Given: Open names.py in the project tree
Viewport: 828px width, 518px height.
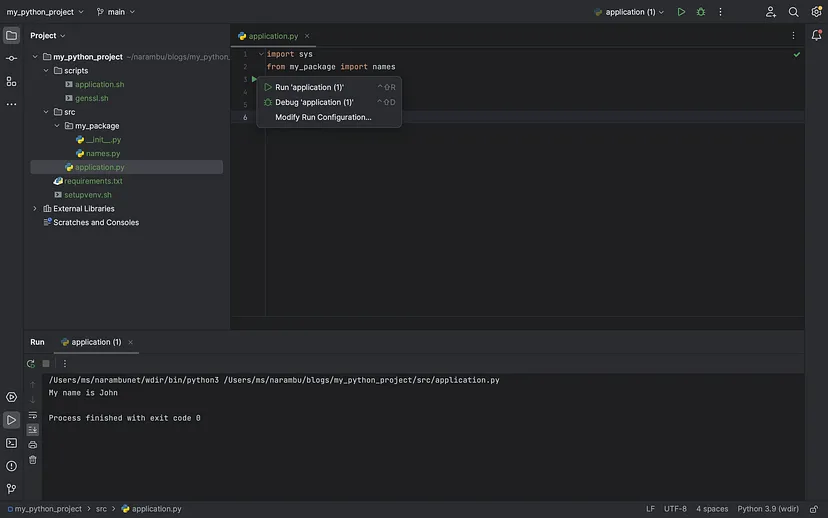Looking at the screenshot, I should (103, 153).
